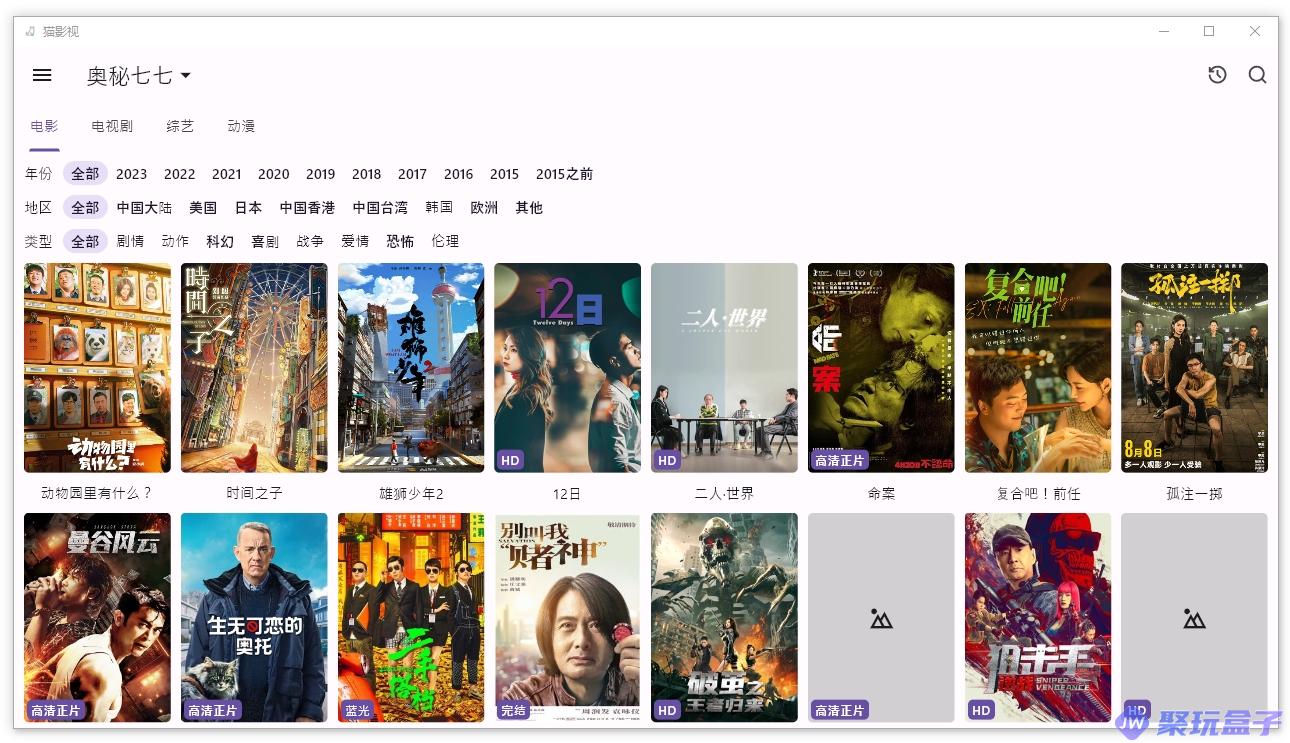Filter by 2015之前 year option
1290x743 pixels.
564,174
